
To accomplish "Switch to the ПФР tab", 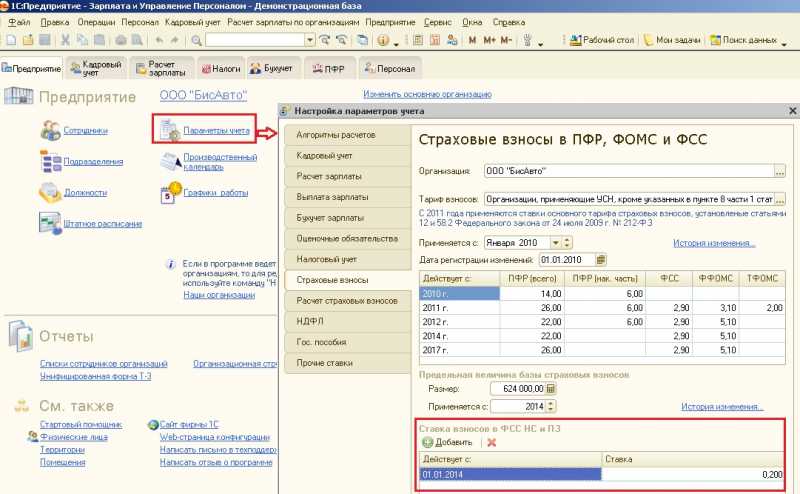I will pyautogui.click(x=329, y=69).
